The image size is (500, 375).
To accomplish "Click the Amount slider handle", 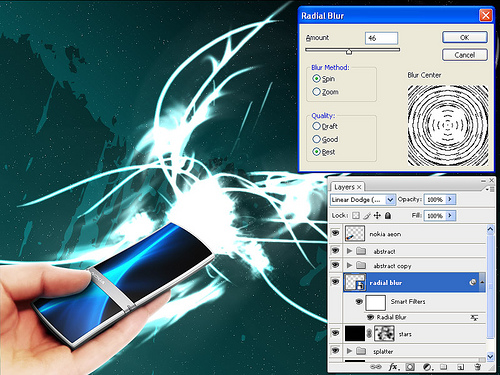I will pyautogui.click(x=349, y=51).
